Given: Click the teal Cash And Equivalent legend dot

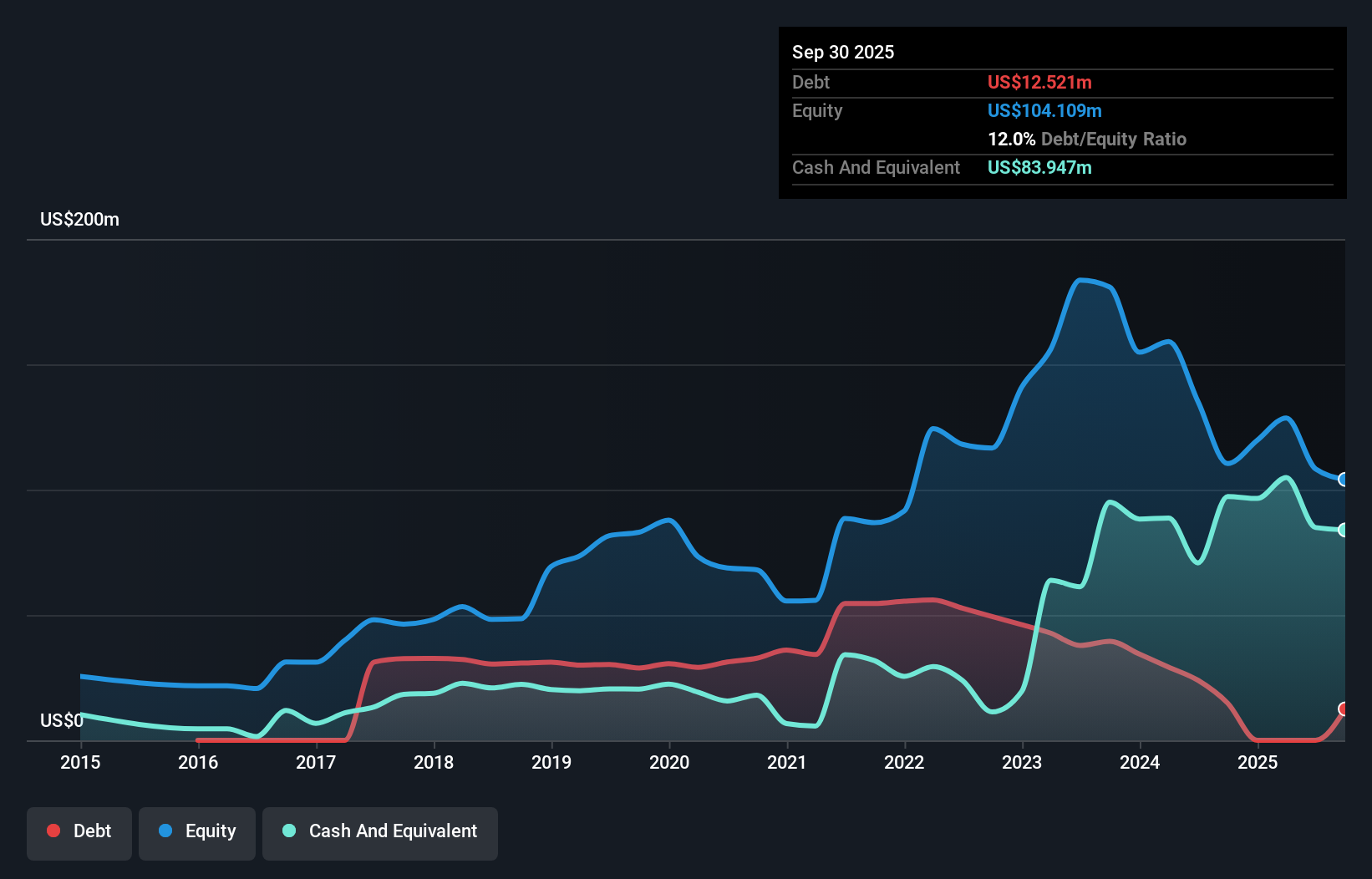Looking at the screenshot, I should (288, 831).
